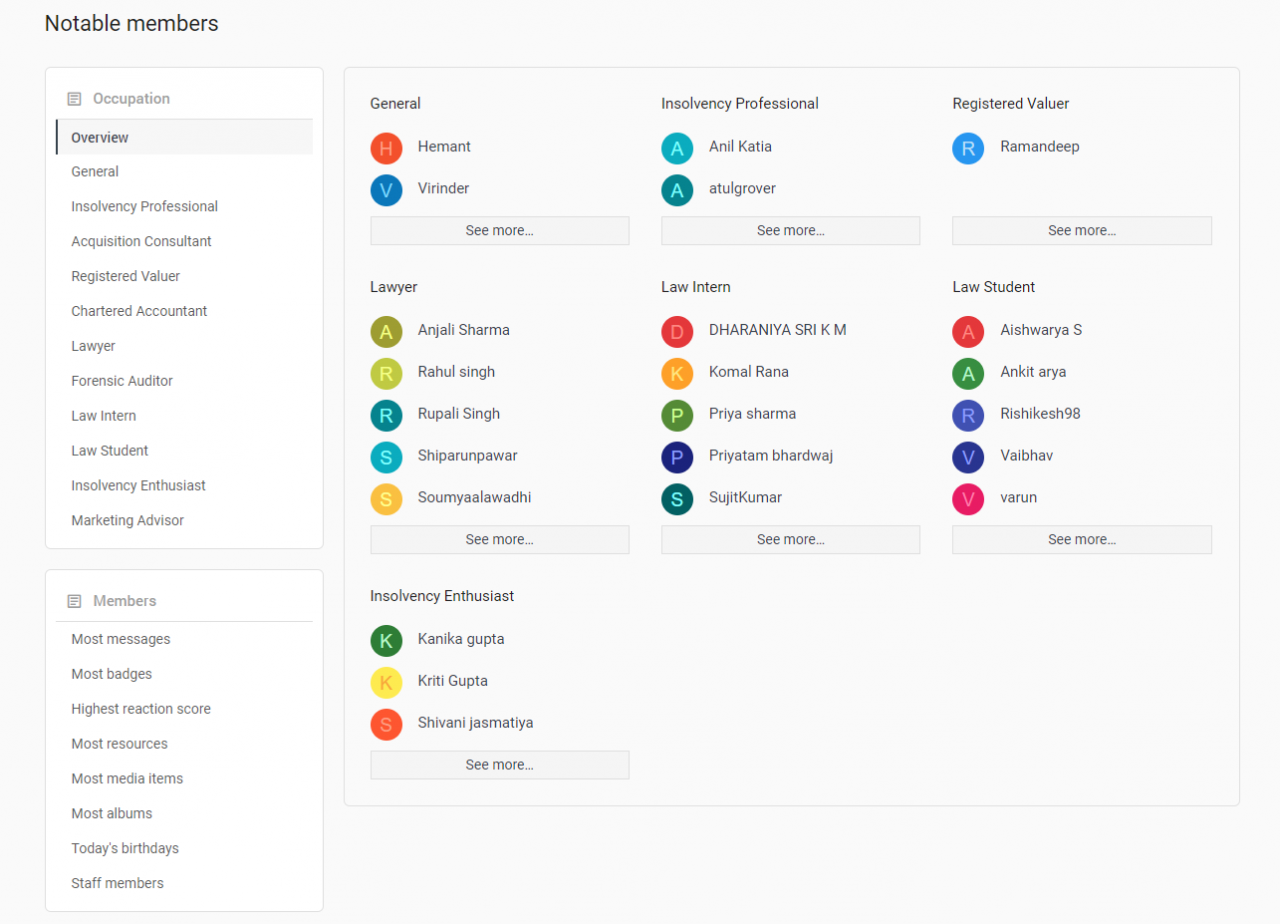Expand See more under Insolvency Enthusiast
This screenshot has width=1280, height=924.
click(499, 765)
